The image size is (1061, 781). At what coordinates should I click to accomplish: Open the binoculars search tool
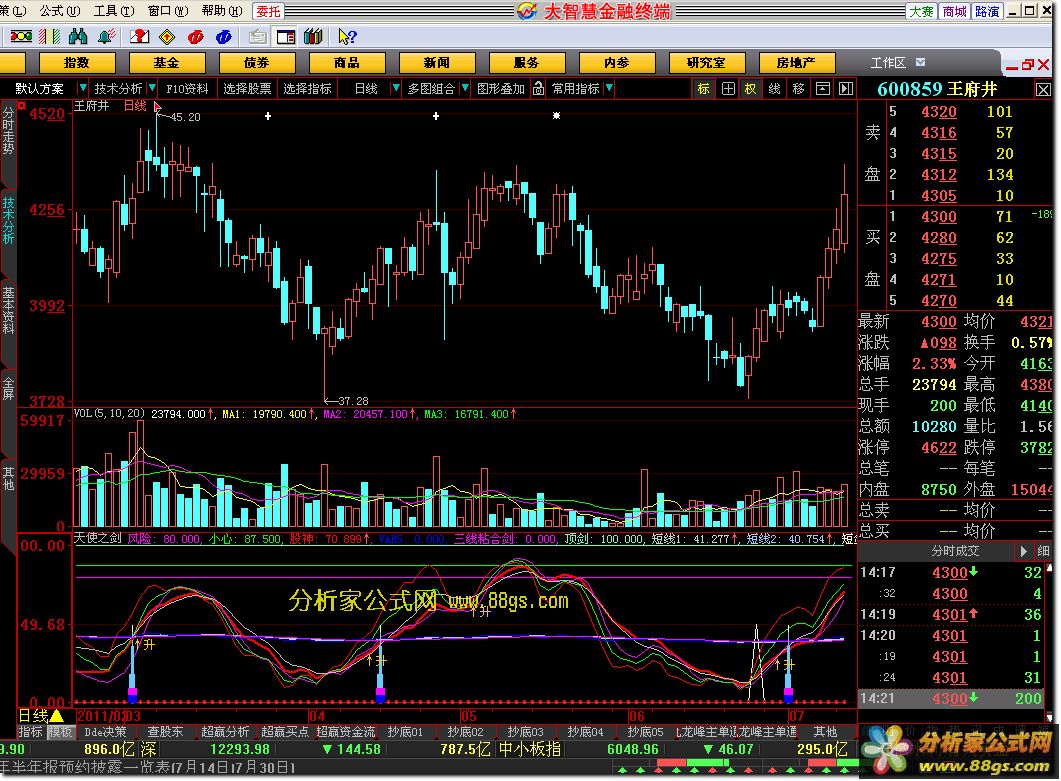point(78,37)
